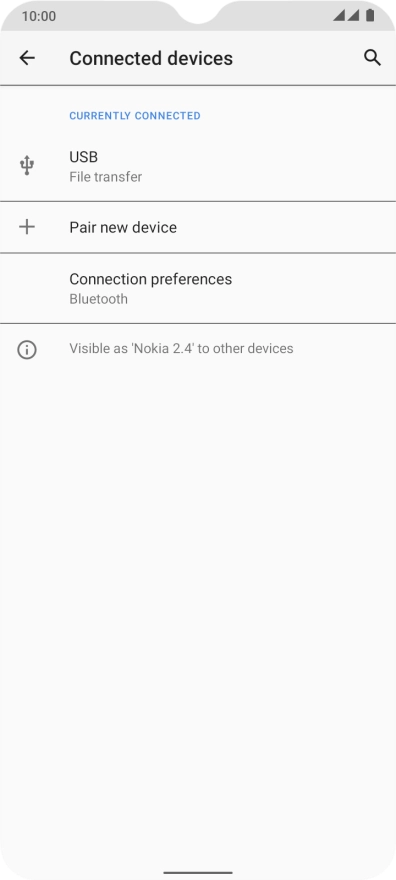Tap the battery status icon

click(370, 15)
